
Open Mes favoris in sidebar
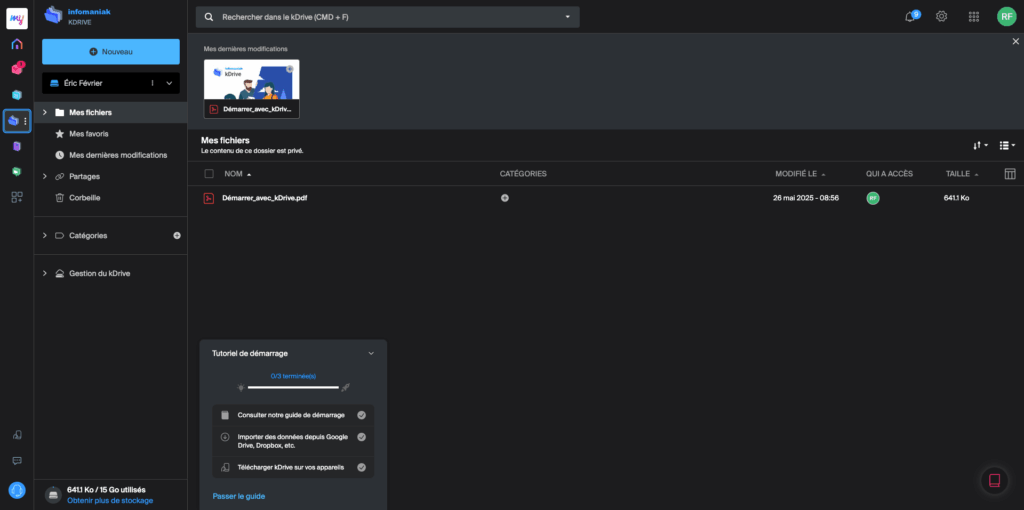(x=89, y=133)
